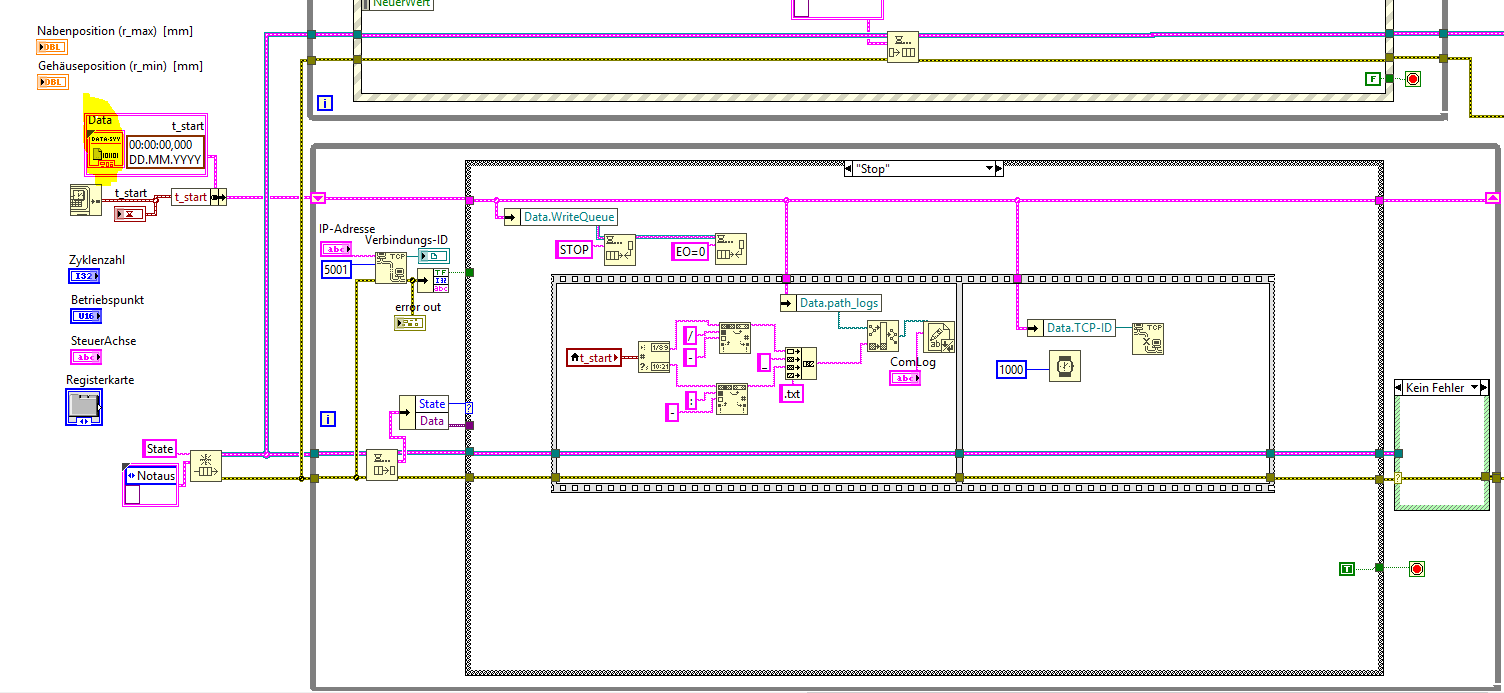
Task: Click the TCP Open Connection node
Action: (x=390, y=267)
